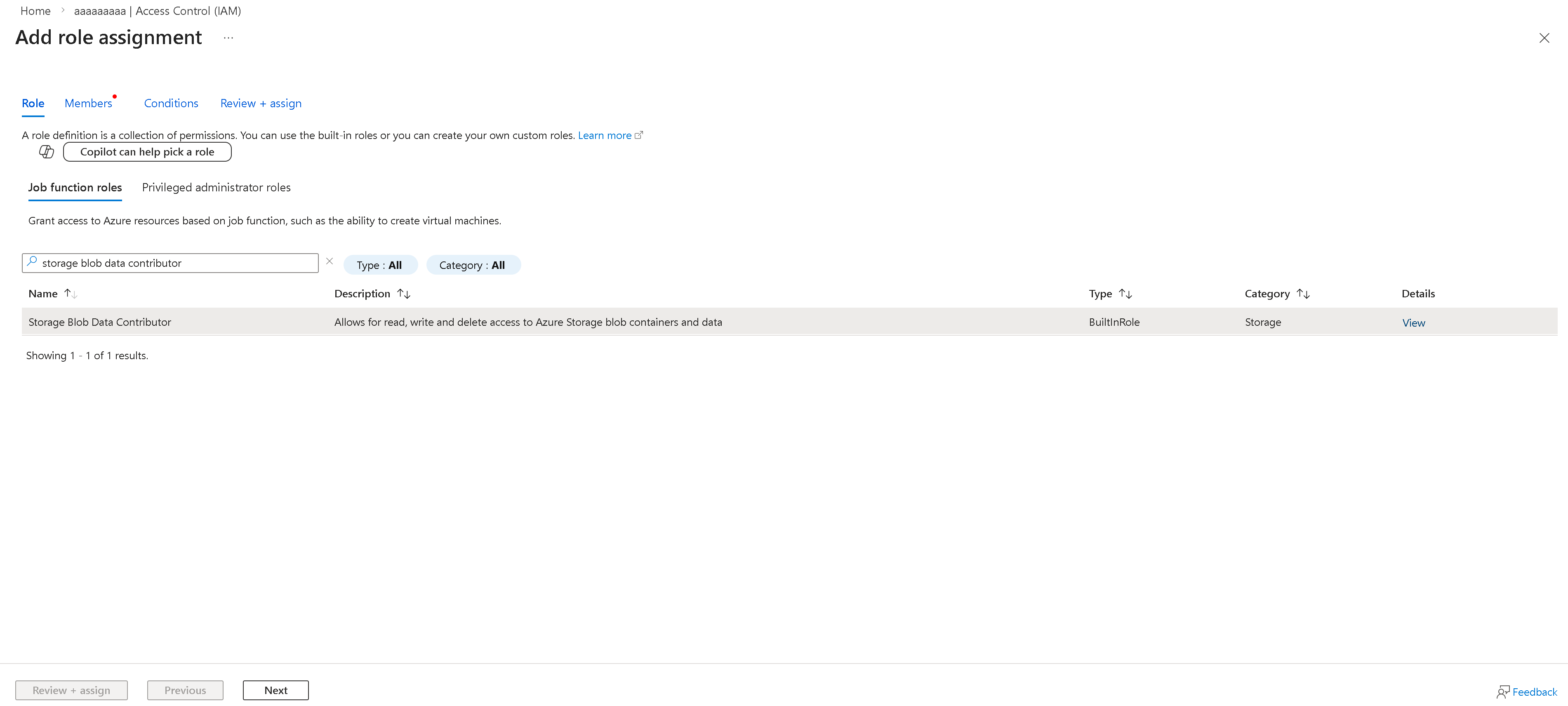
Task: Click the search magnifier icon
Action: (x=32, y=262)
